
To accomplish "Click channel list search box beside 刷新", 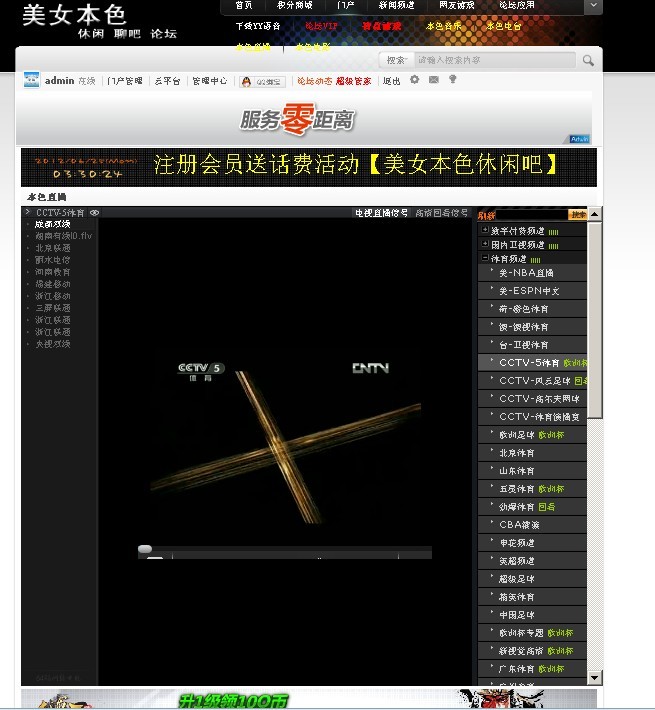I will pos(532,215).
